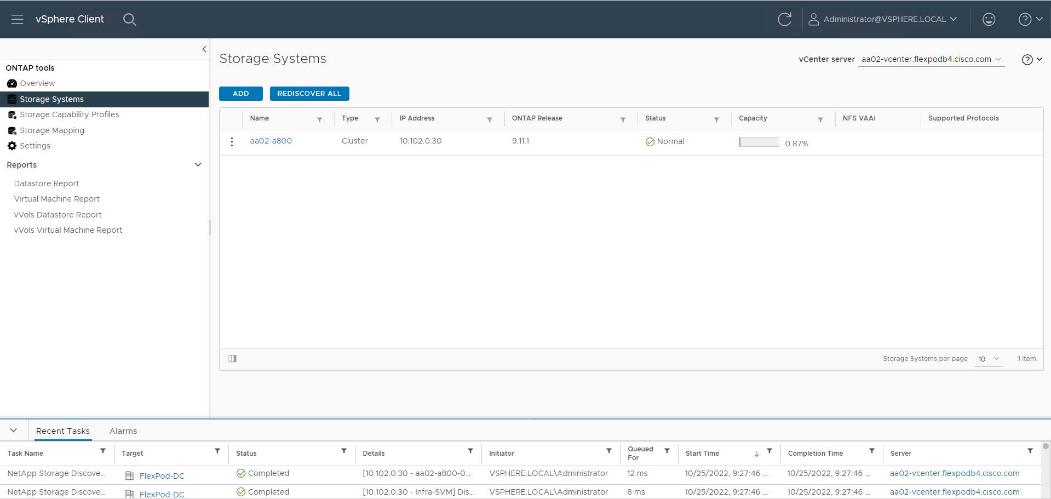
Task: Open the aa02-a800 storage system link
Action: pyautogui.click(x=271, y=142)
